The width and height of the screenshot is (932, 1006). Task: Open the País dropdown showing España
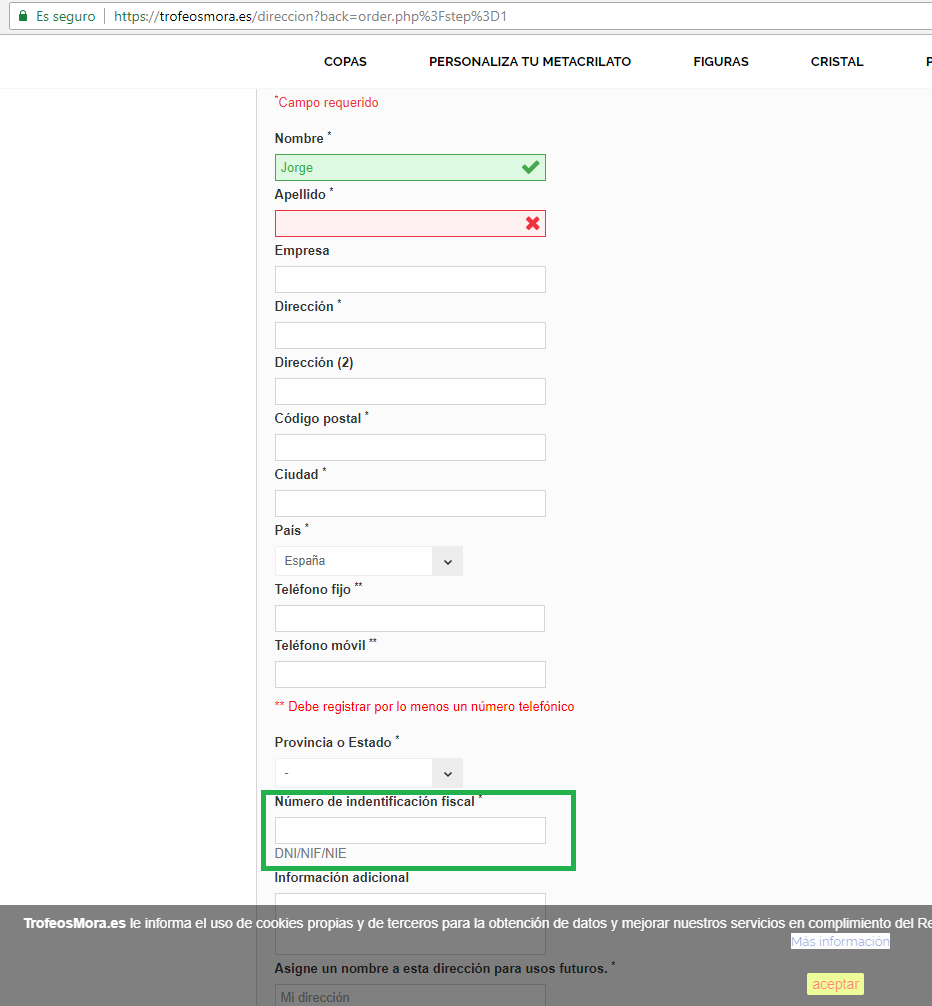pyautogui.click(x=369, y=561)
